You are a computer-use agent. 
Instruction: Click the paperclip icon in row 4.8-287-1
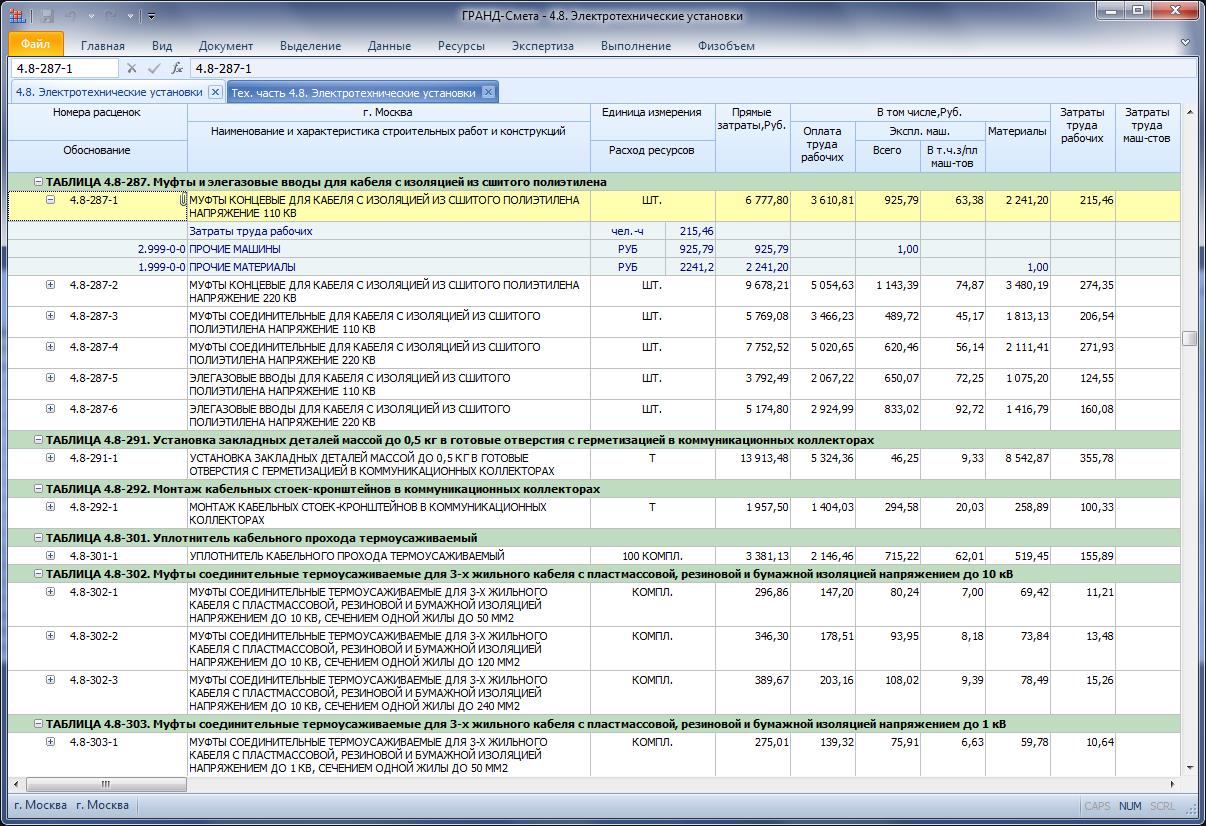[183, 201]
